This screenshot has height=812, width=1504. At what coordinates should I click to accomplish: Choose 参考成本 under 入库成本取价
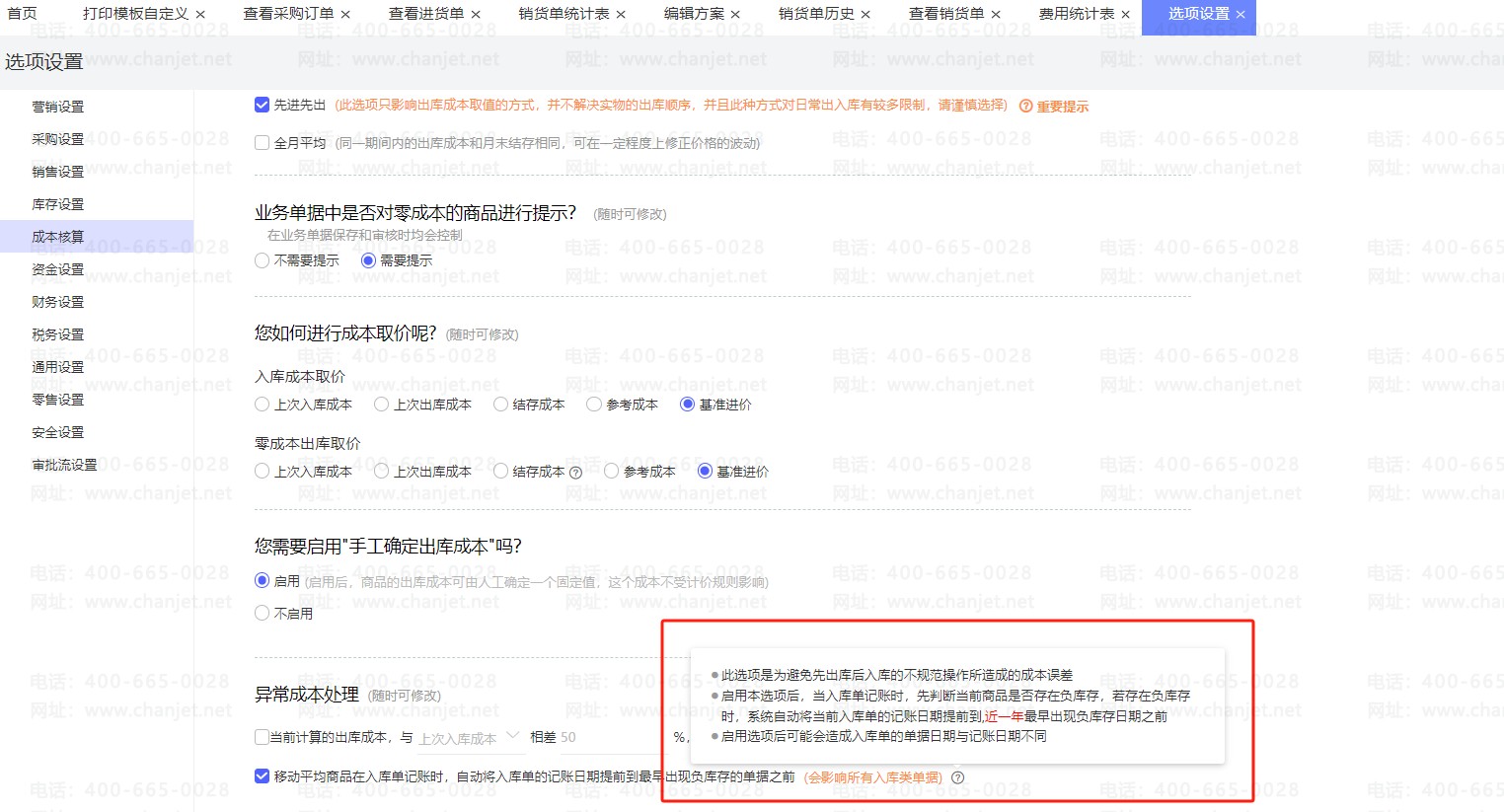[x=593, y=405]
